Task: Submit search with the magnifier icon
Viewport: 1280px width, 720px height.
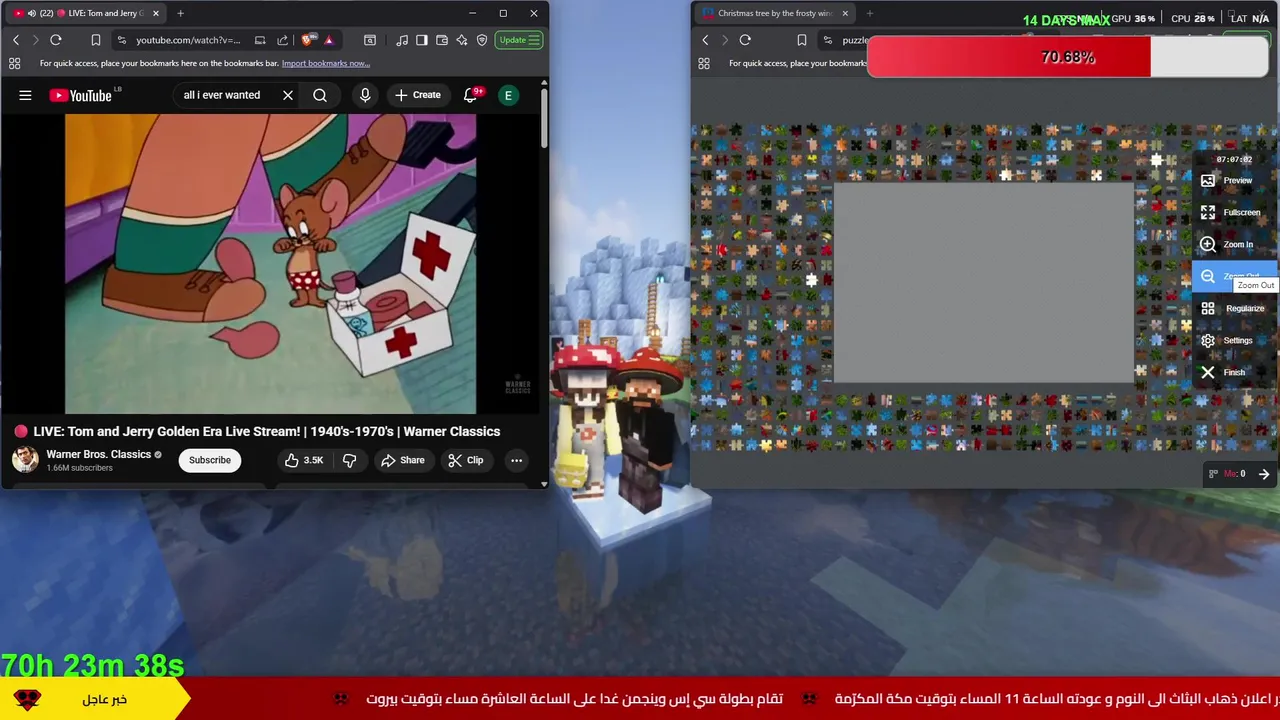Action: click(x=320, y=95)
